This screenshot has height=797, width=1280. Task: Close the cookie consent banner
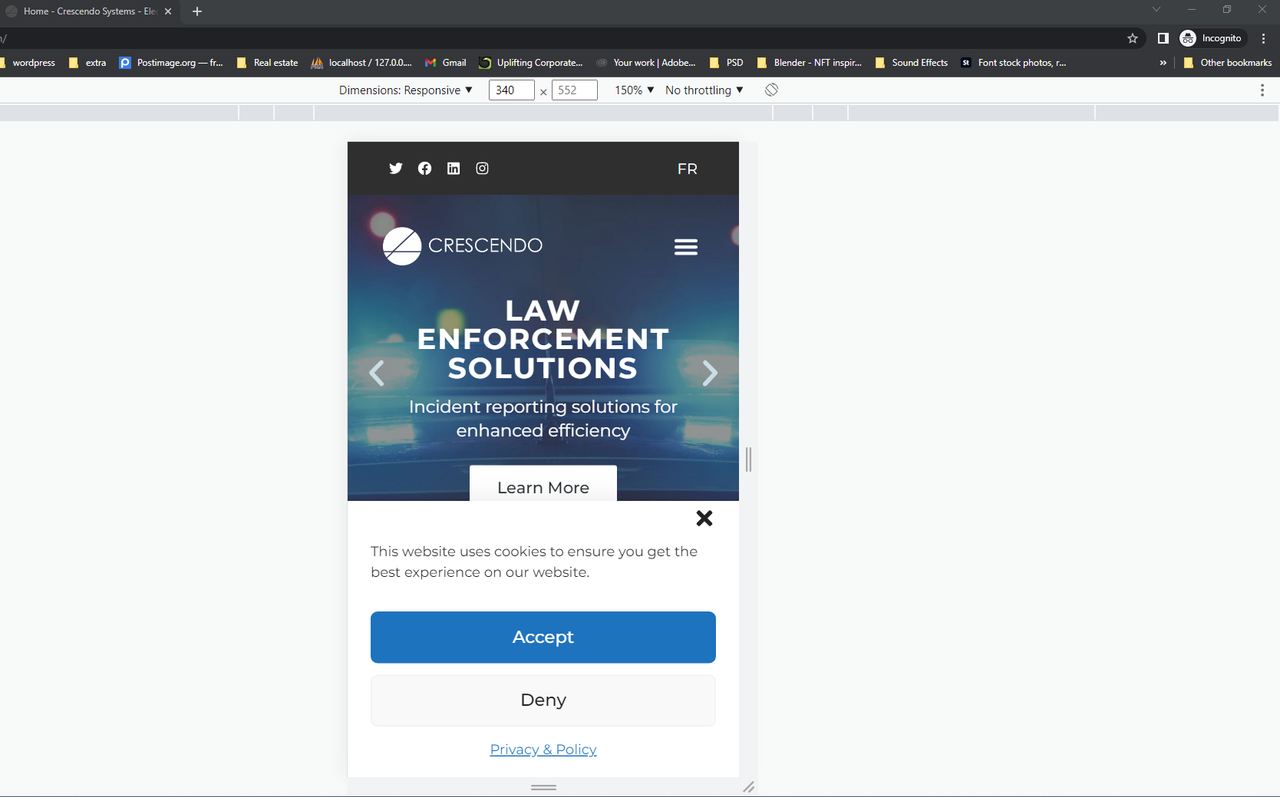click(704, 518)
